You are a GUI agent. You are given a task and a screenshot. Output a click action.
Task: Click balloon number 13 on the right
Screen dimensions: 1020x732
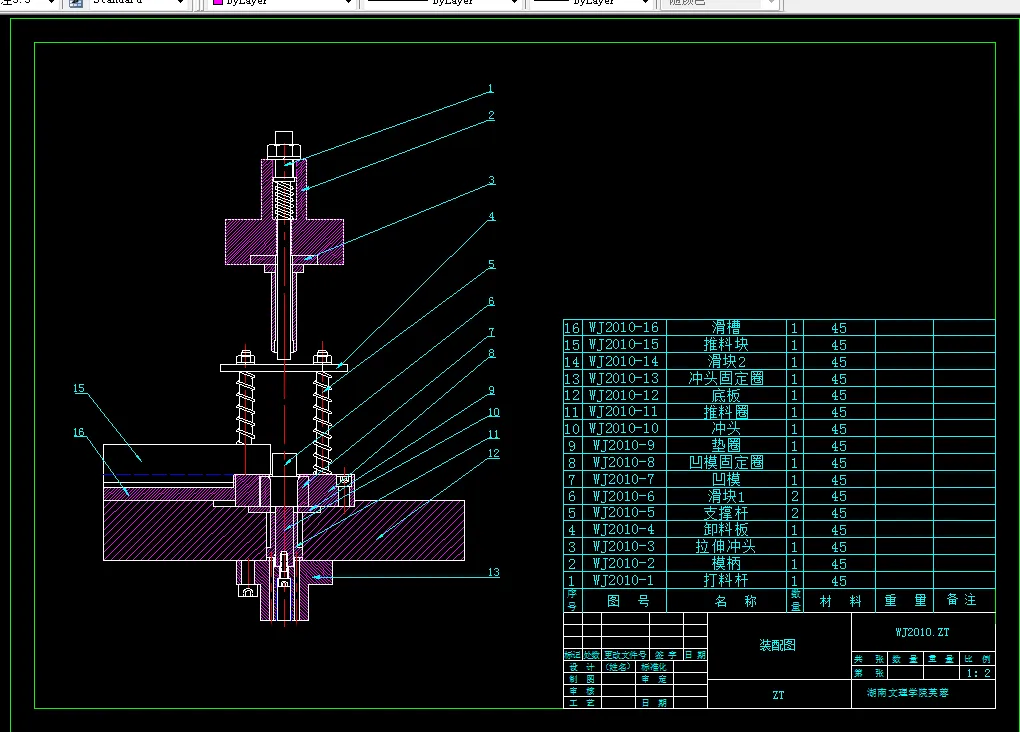pos(494,572)
